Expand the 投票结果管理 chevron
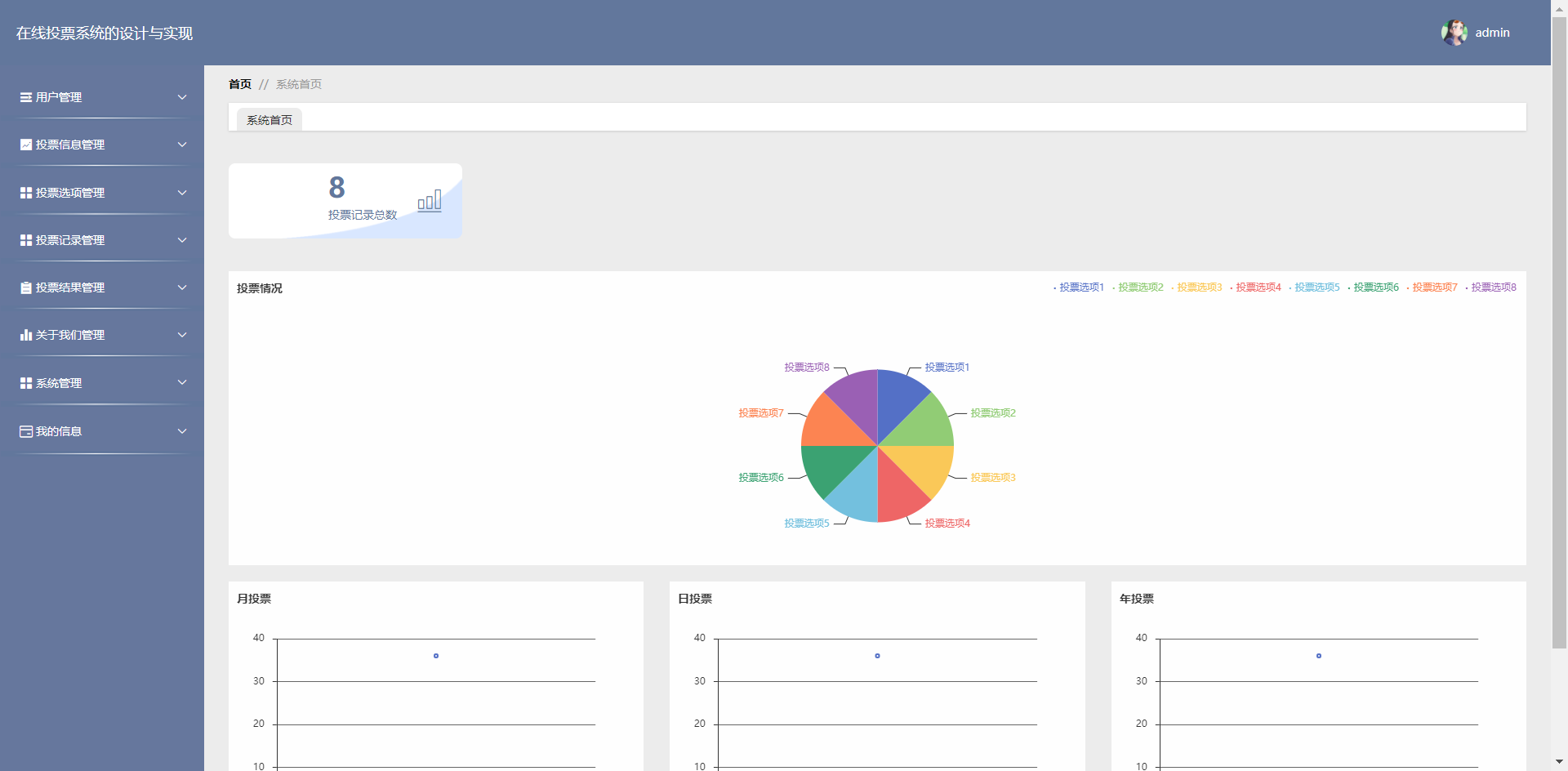The height and width of the screenshot is (771, 1568). click(182, 287)
